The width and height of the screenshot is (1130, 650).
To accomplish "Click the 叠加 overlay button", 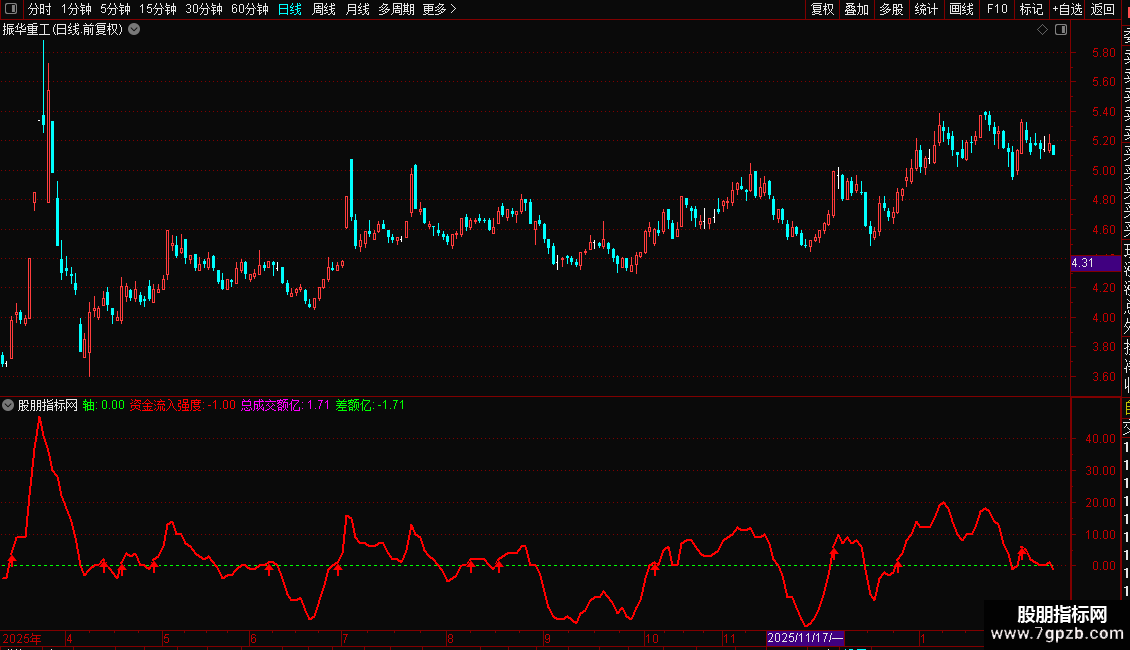I will point(857,9).
